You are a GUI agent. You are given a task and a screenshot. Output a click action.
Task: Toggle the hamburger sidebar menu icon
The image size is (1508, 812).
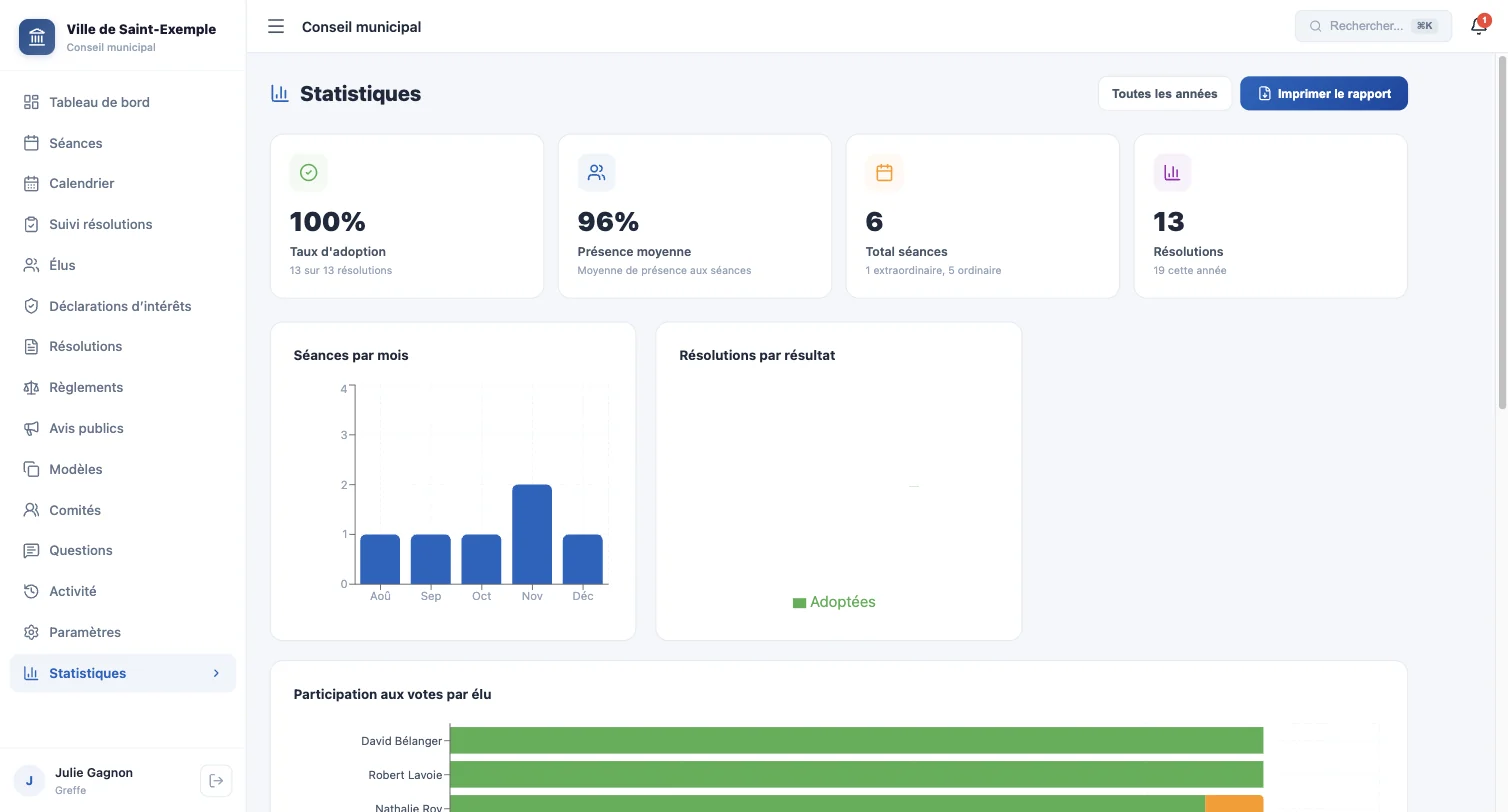tap(276, 26)
